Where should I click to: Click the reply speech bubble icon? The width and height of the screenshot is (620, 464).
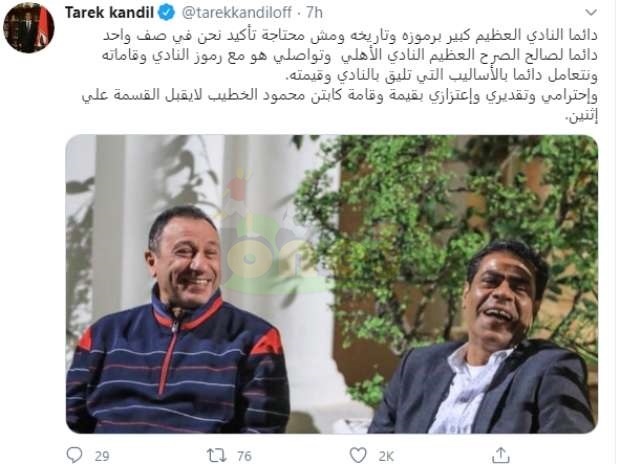(x=74, y=455)
